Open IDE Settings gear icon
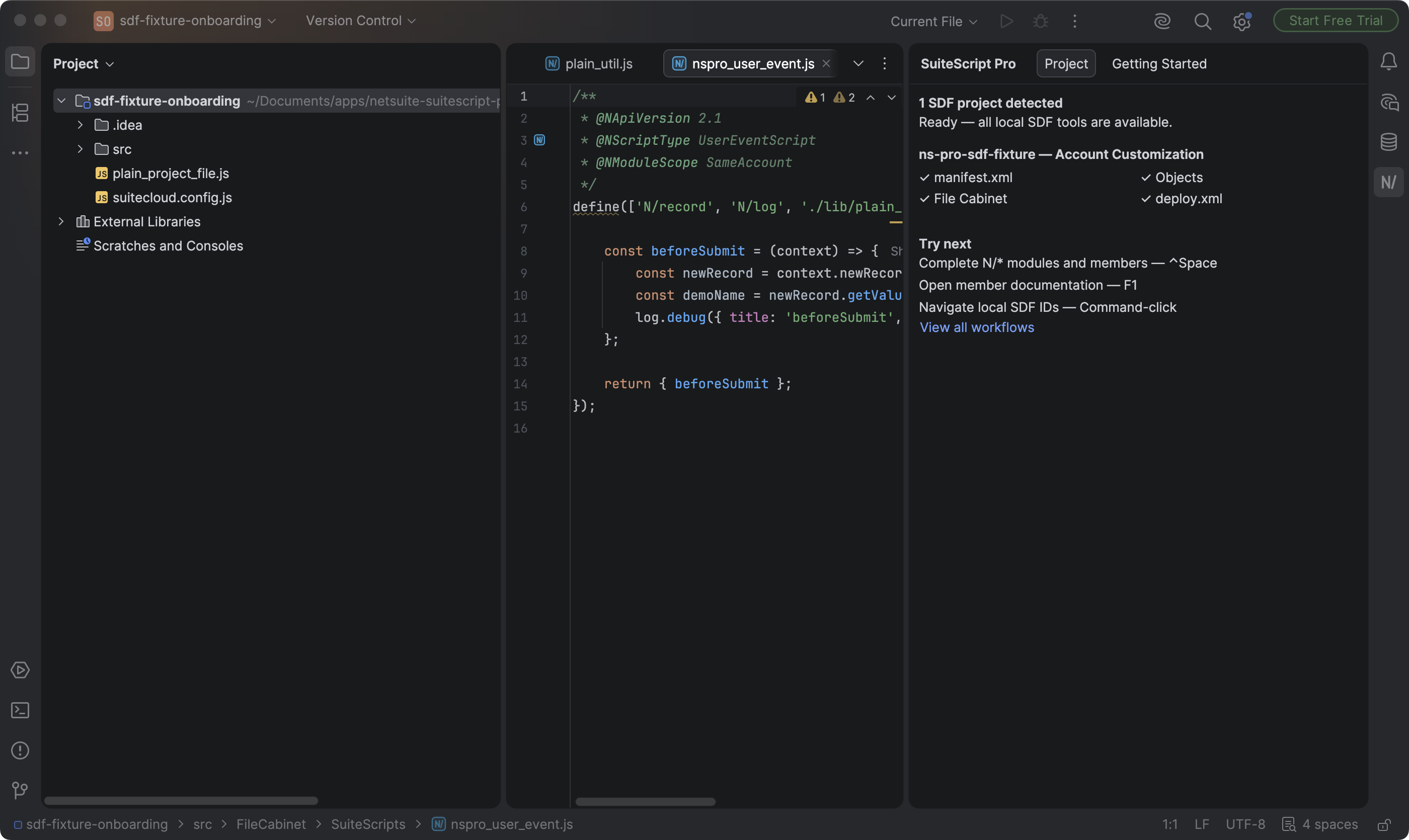Screen dimensions: 1409x840 click(x=1241, y=22)
